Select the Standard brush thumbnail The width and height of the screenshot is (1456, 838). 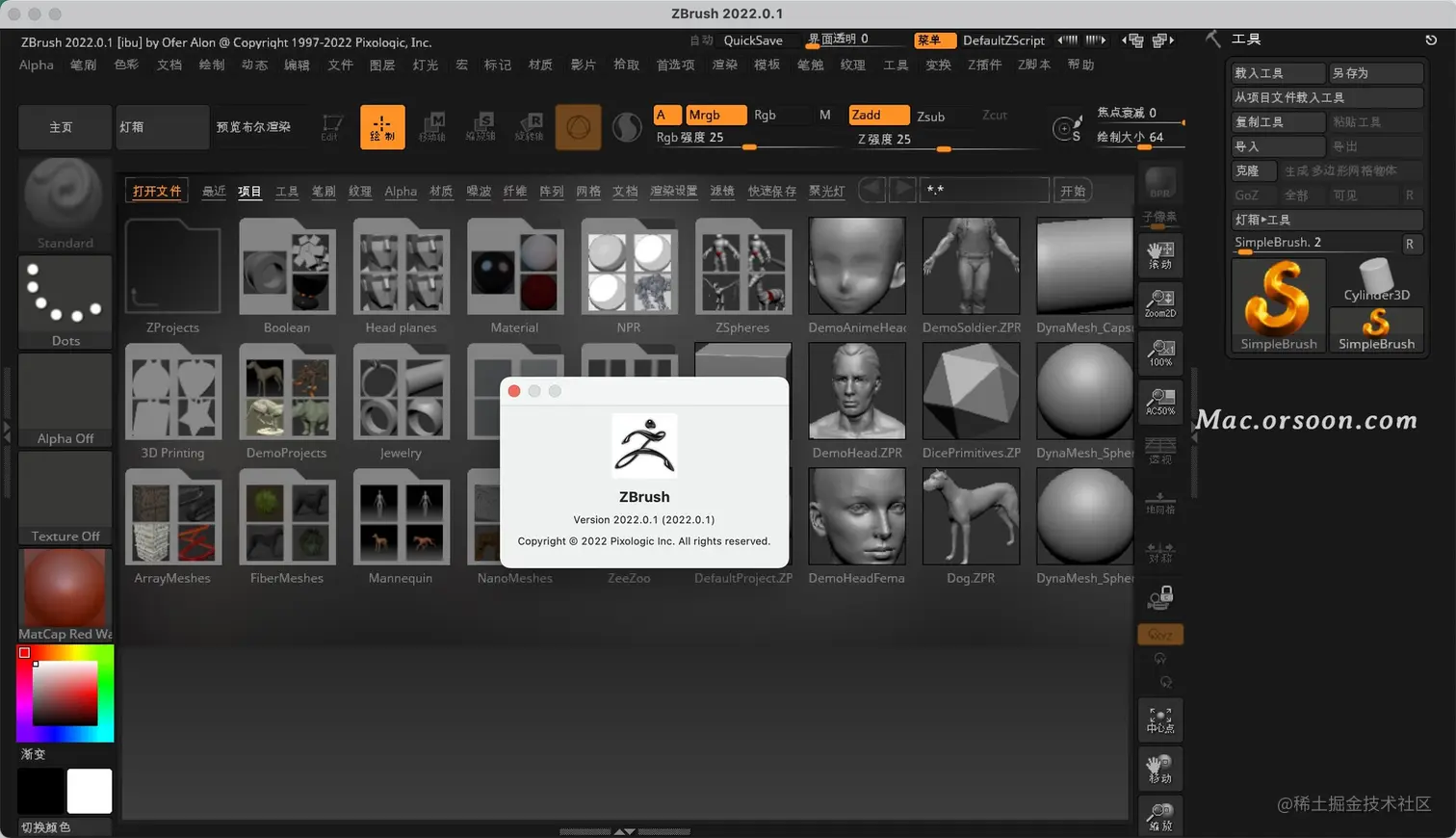click(65, 204)
